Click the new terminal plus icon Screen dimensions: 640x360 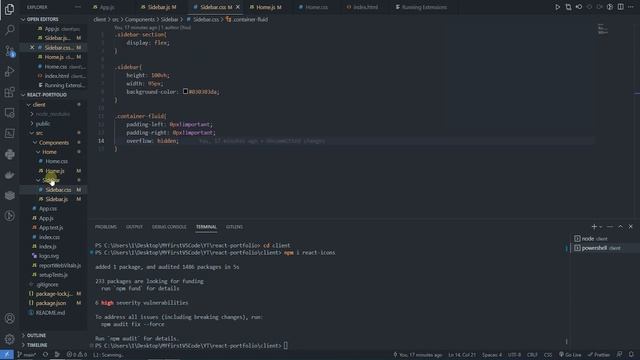[x=594, y=227]
